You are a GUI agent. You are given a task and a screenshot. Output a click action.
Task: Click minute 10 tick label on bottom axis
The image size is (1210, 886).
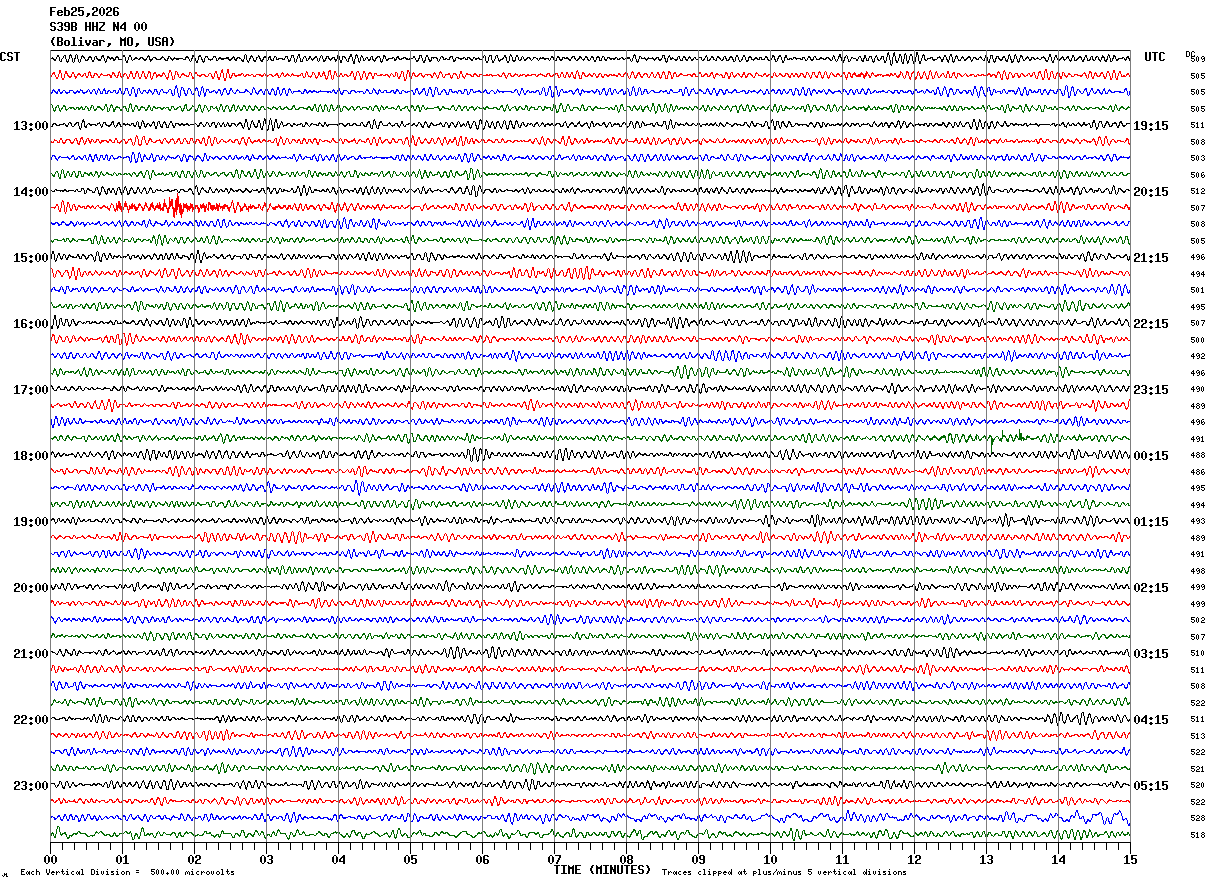(770, 859)
